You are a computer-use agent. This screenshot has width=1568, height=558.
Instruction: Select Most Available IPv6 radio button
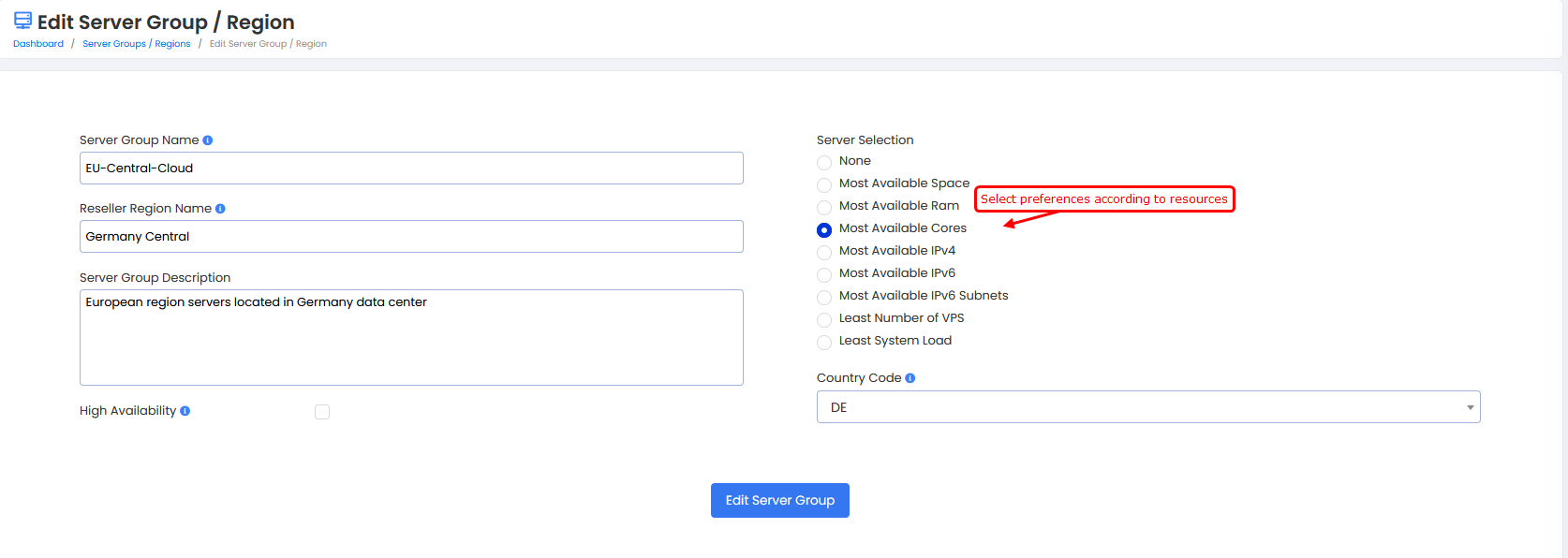(x=824, y=275)
